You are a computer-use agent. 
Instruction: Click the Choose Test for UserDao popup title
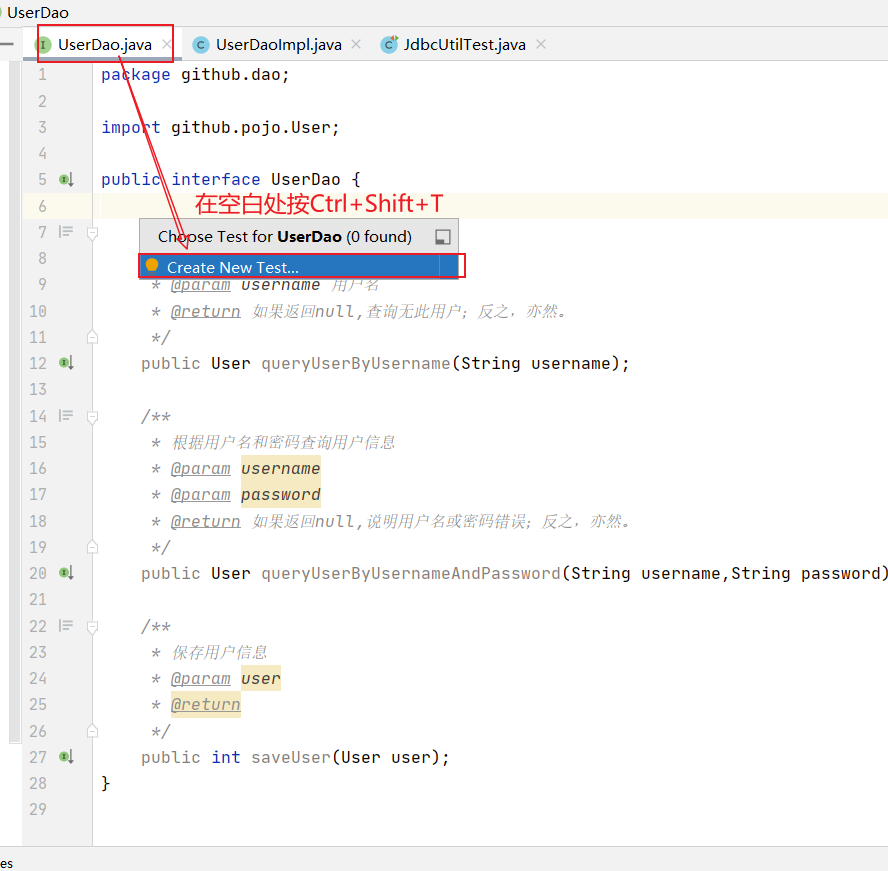click(x=285, y=237)
